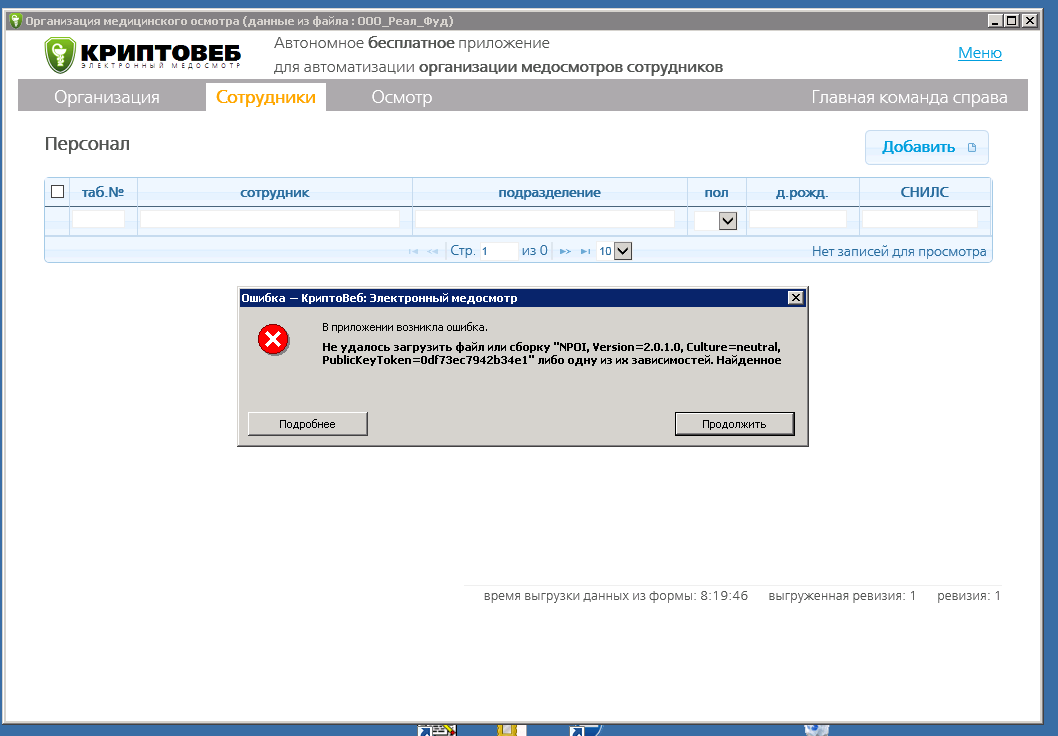Image resolution: width=1058 pixels, height=736 pixels.
Task: Open the Меню link
Action: click(x=979, y=53)
